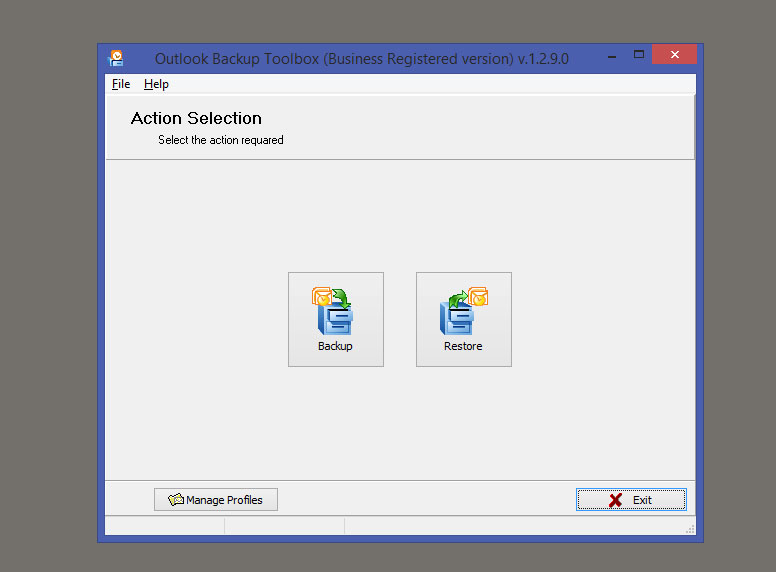Minimize the Outlook Backup Toolbox window
776x572 pixels.
(612, 56)
